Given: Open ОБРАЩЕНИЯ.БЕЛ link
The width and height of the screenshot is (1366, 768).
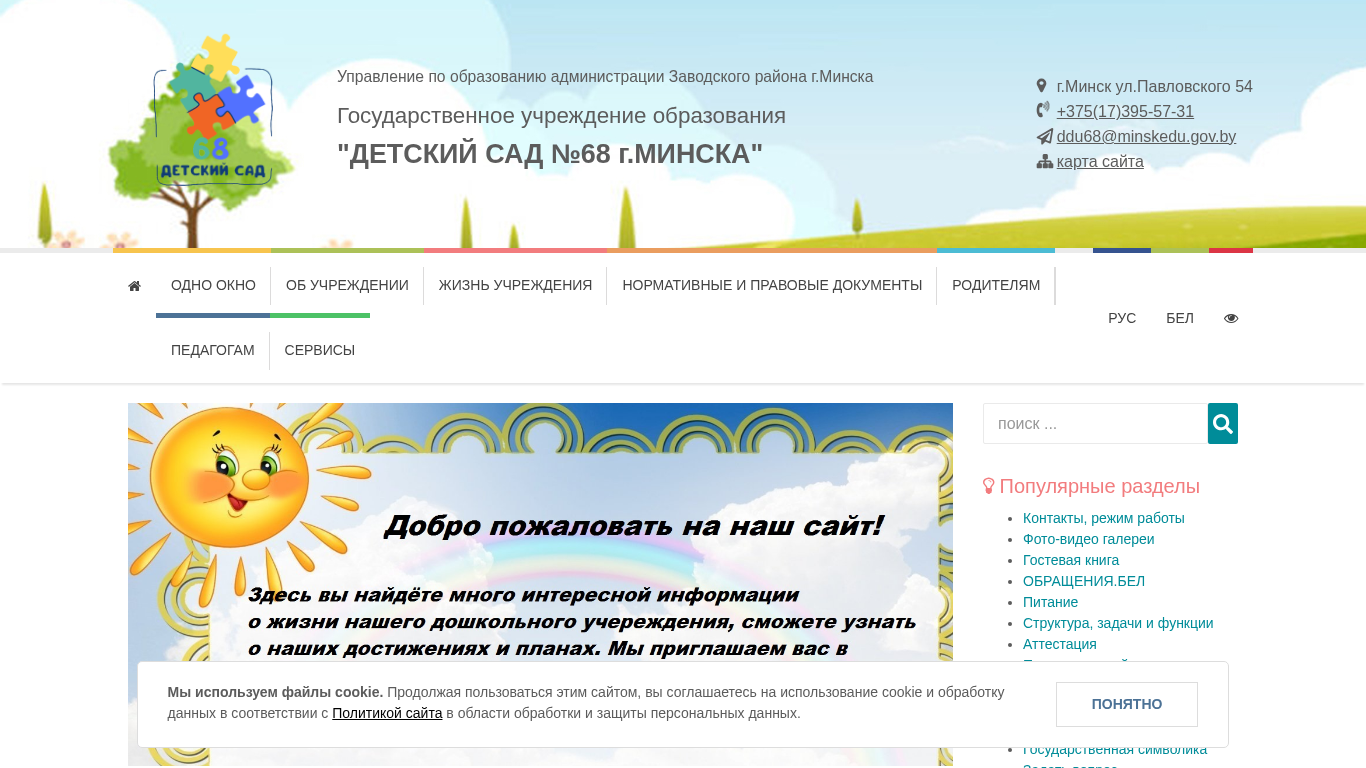Looking at the screenshot, I should pyautogui.click(x=1084, y=581).
